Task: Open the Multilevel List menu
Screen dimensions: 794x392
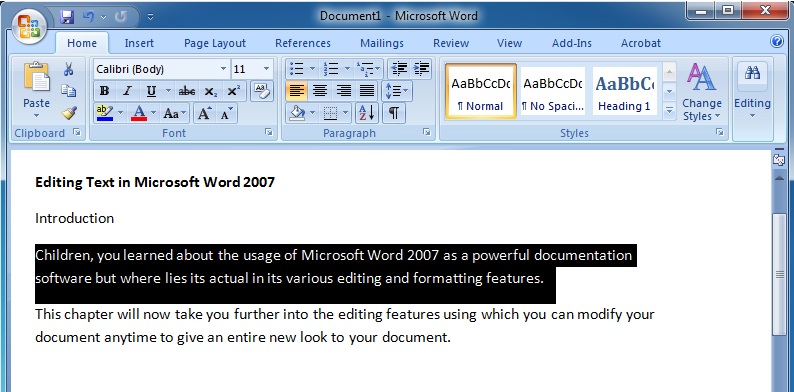Action: (x=369, y=69)
